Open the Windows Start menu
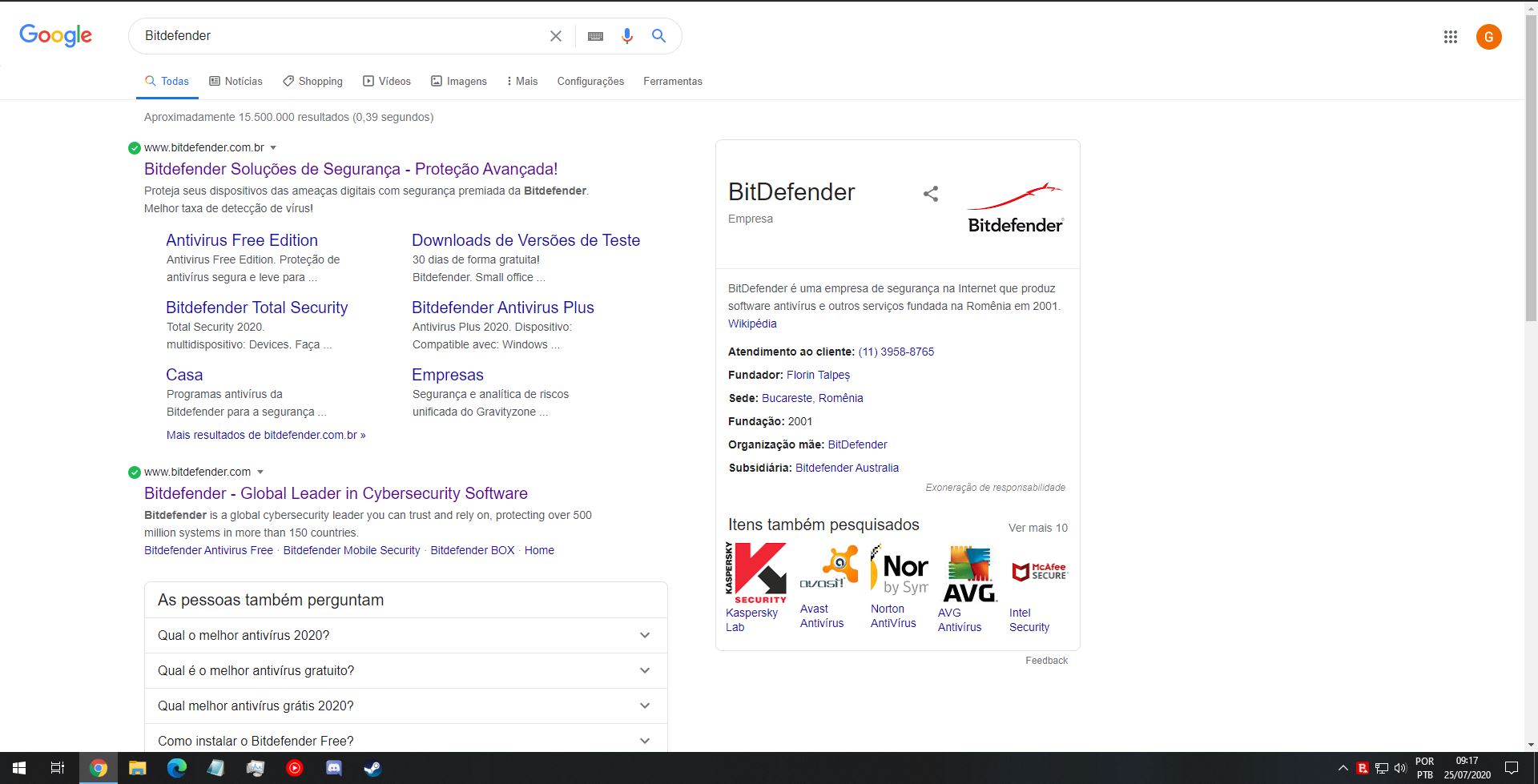Image resolution: width=1538 pixels, height=784 pixels. coord(19,768)
